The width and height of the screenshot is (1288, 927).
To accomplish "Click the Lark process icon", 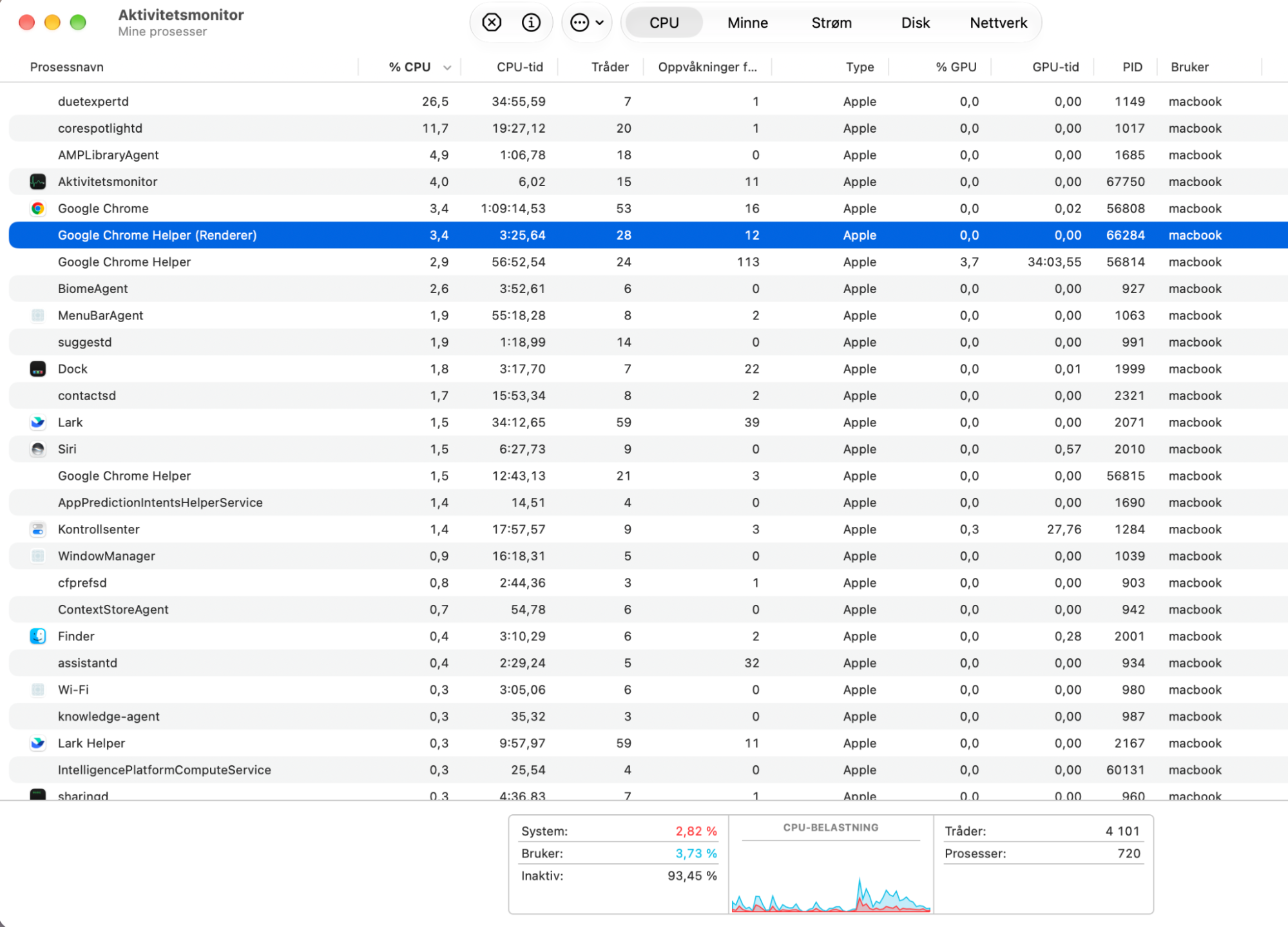I will click(x=38, y=422).
